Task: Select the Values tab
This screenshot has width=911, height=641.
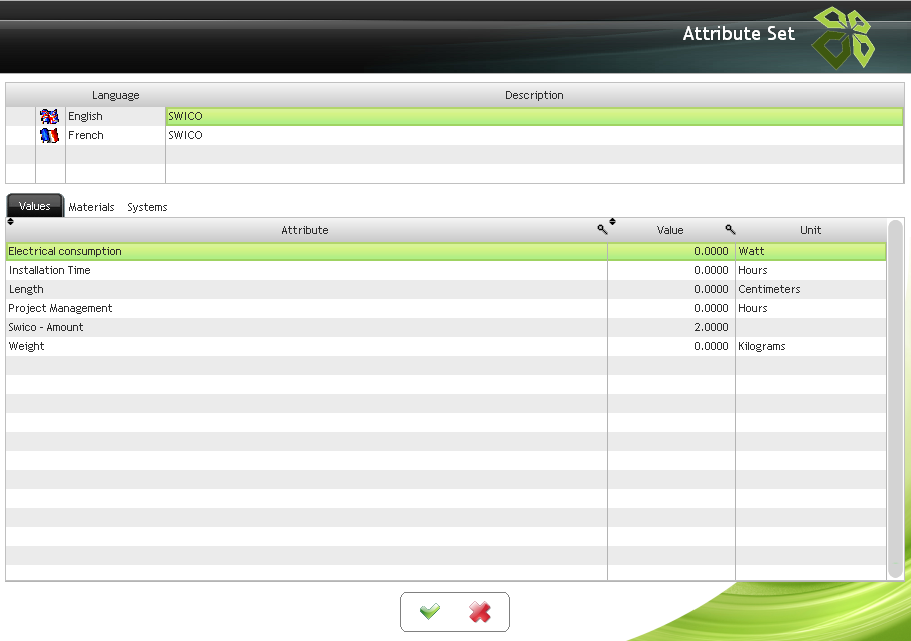Action: tap(35, 206)
